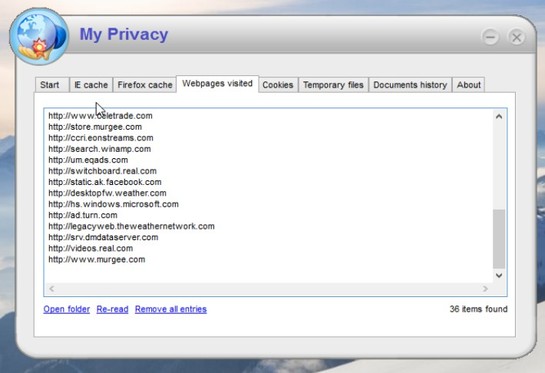Minimize the My Privacy window
This screenshot has width=545, height=373.
point(490,37)
